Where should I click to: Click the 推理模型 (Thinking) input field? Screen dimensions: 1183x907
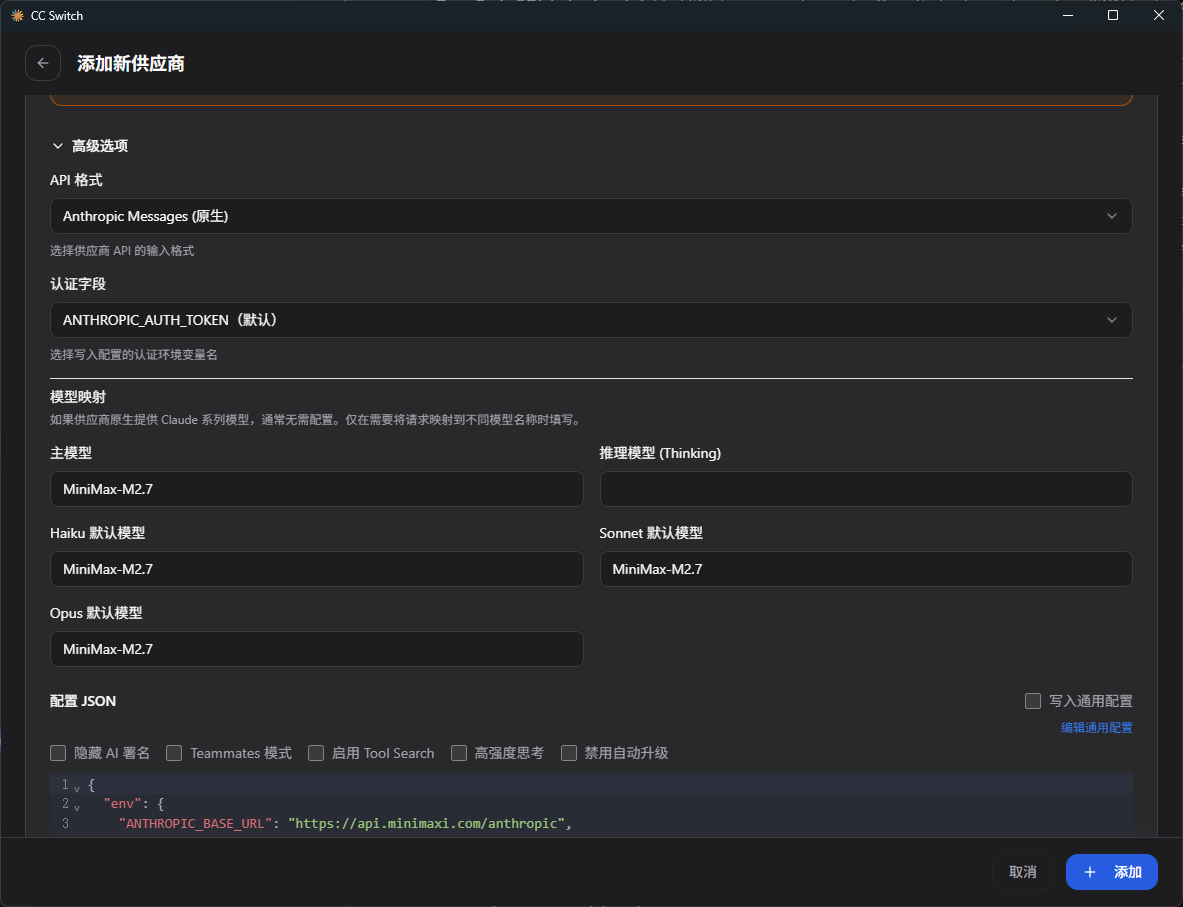click(x=865, y=489)
